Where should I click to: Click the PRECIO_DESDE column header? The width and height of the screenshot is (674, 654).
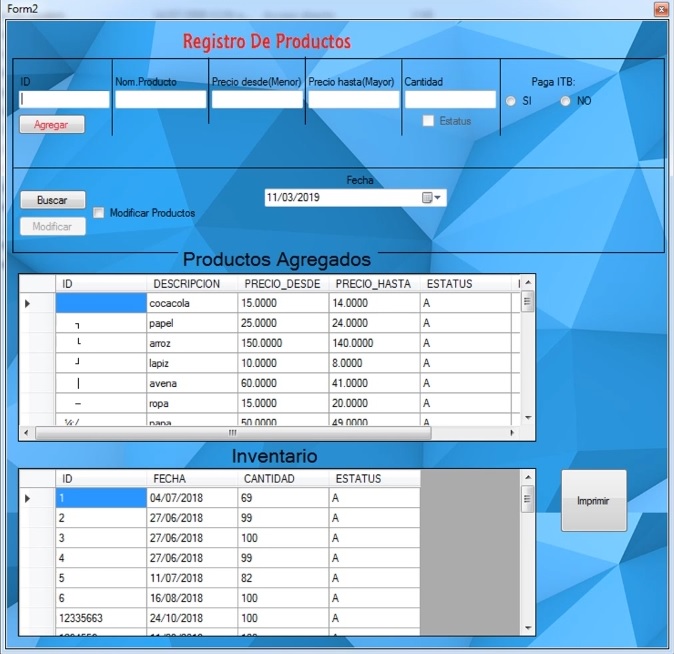(282, 284)
